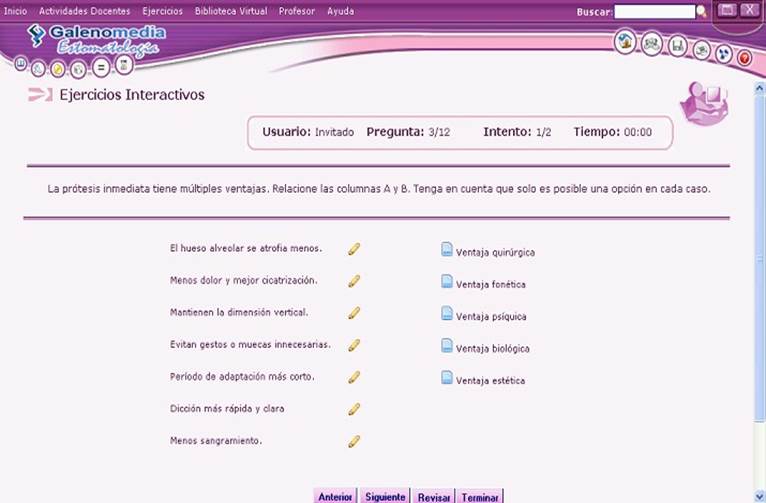Click the pencil beside 'El hueso alveolar se atrofia menos'

click(x=354, y=249)
